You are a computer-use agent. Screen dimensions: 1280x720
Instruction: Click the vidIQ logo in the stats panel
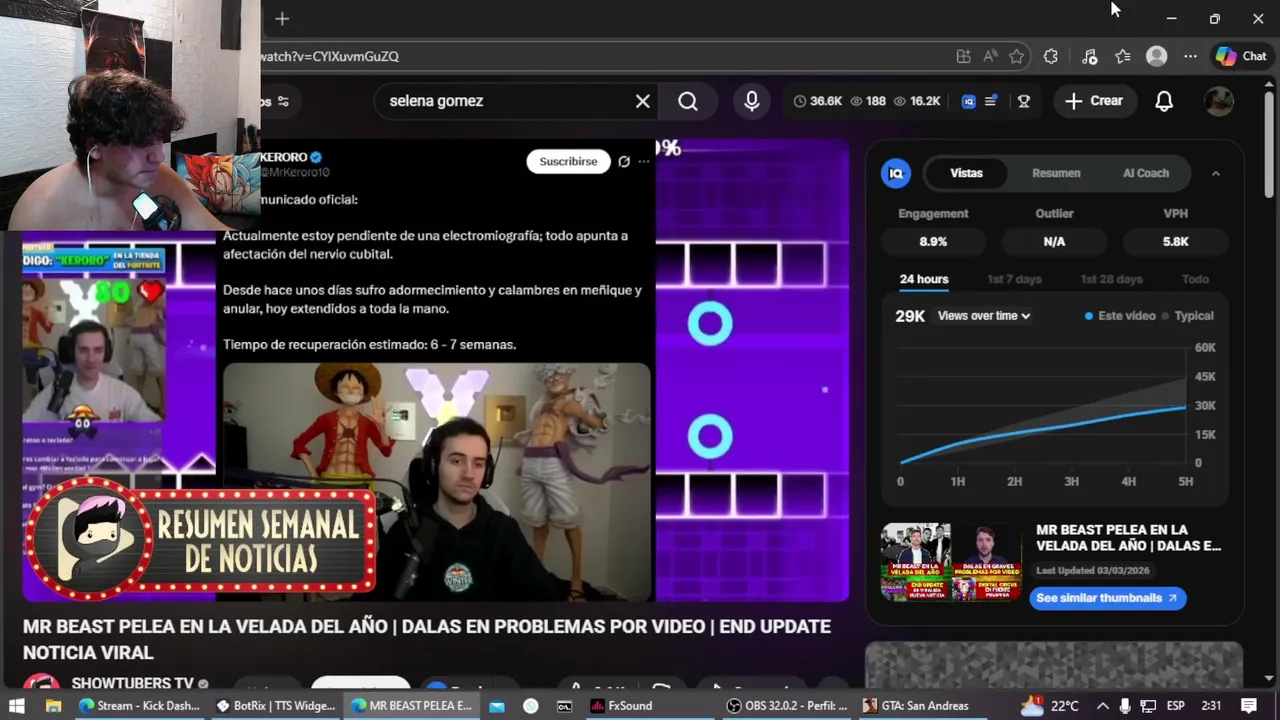pos(896,173)
